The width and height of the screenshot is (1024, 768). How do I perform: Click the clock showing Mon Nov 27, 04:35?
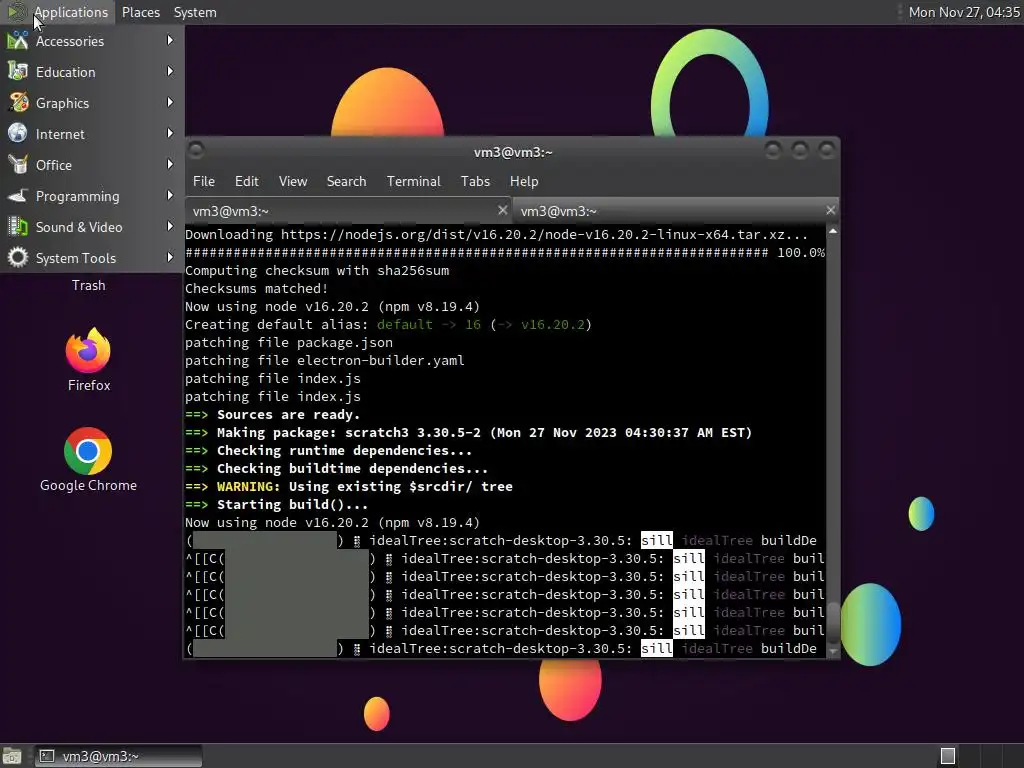[x=964, y=12]
